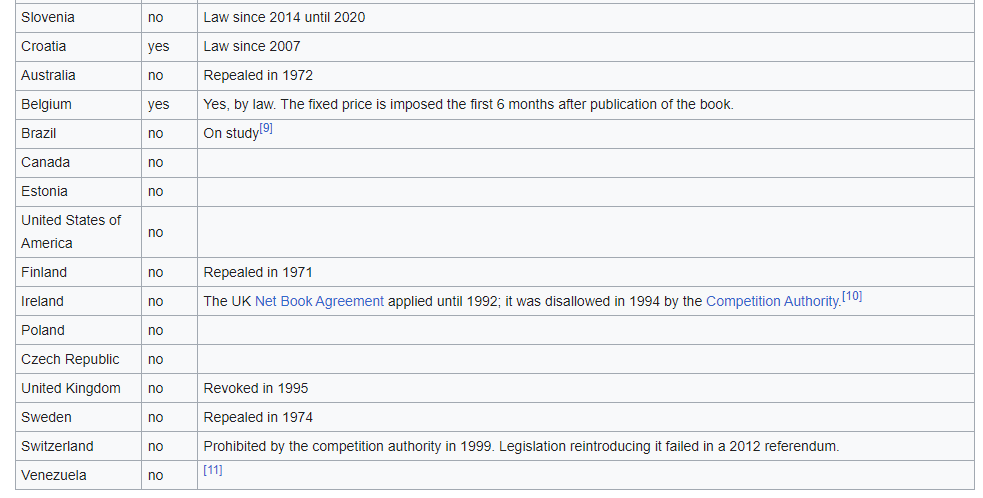Select the United States of America cell

tap(78, 232)
